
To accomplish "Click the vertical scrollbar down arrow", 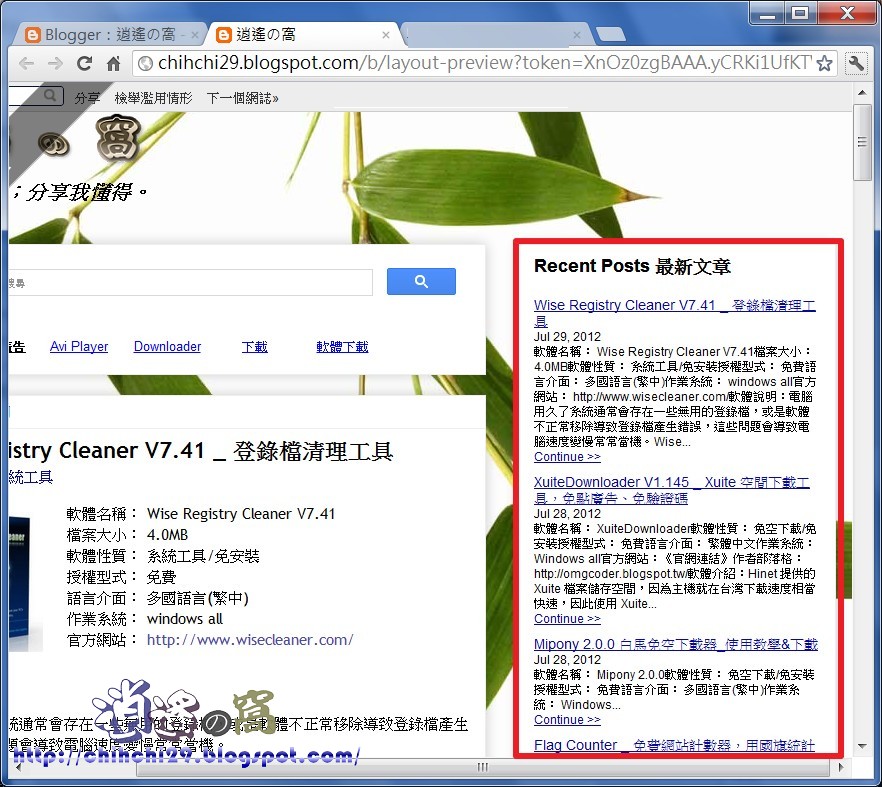I will point(862,746).
